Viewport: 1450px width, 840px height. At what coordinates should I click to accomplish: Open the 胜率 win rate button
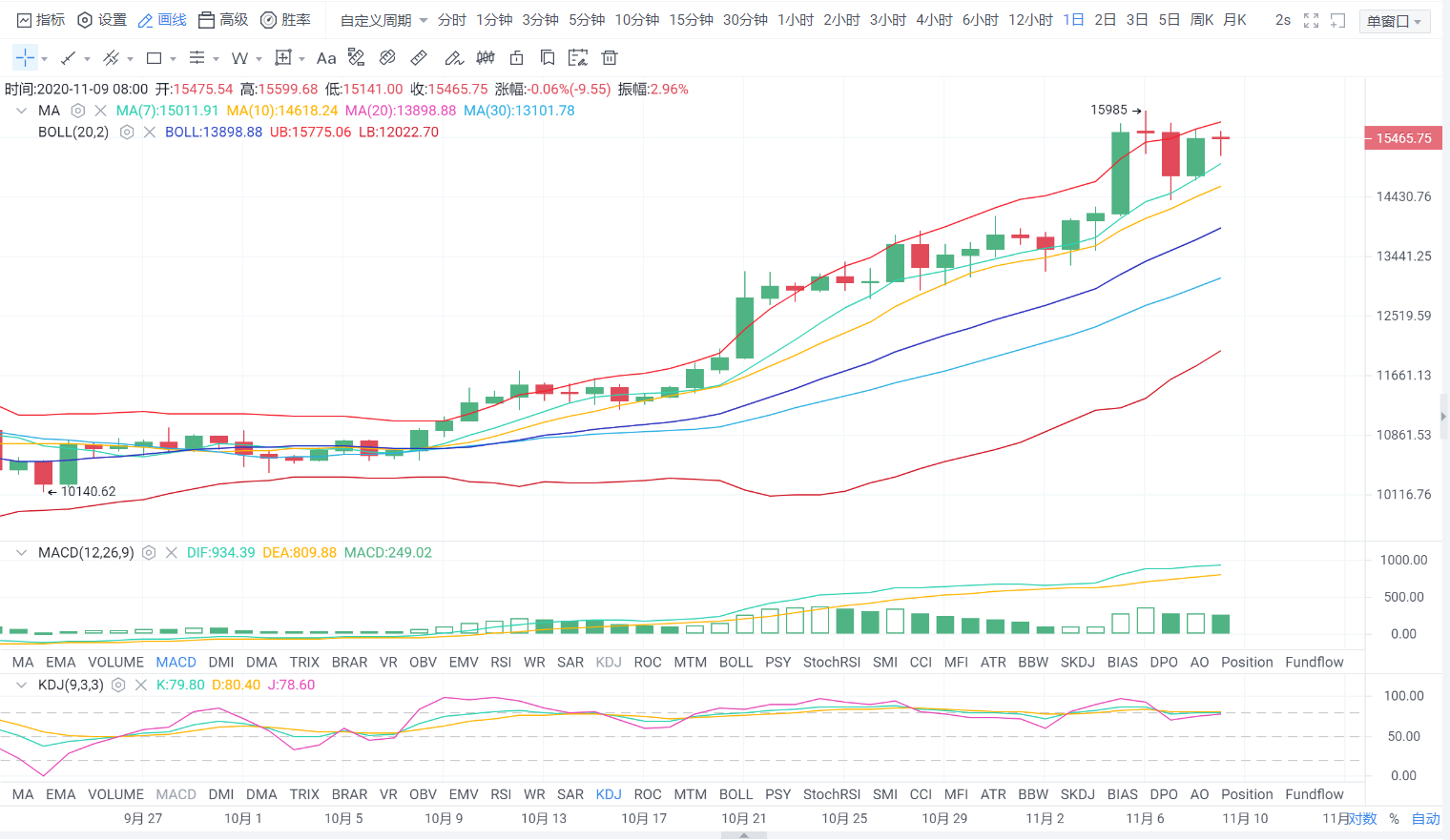point(285,20)
